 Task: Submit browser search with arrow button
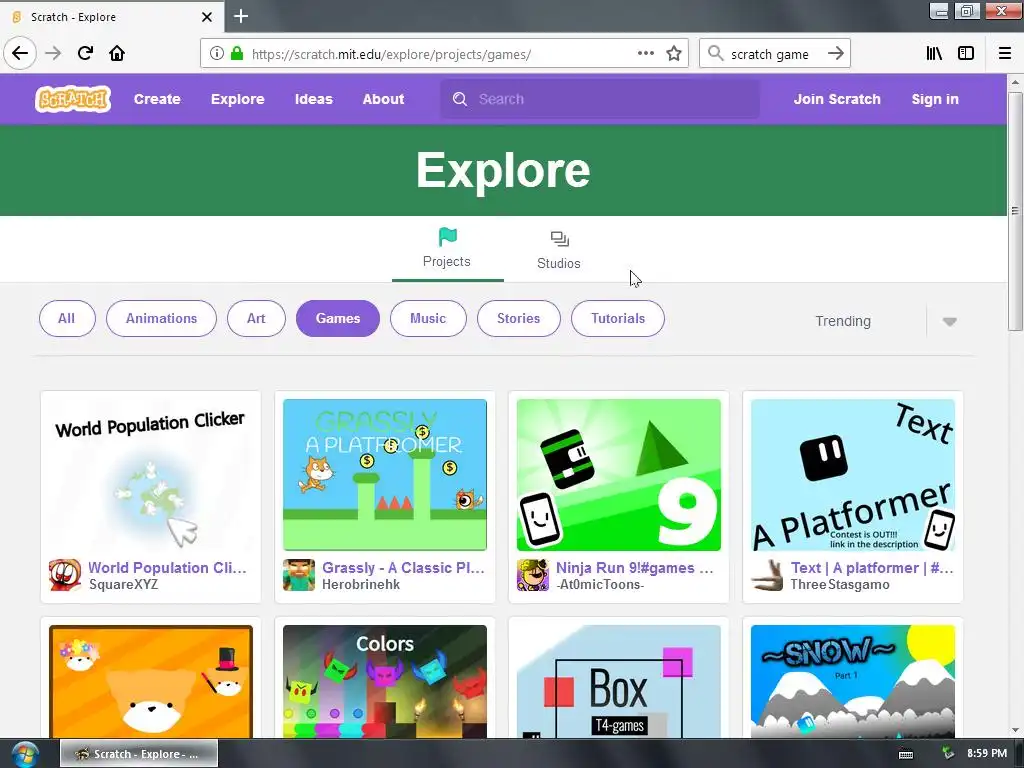[x=835, y=54]
